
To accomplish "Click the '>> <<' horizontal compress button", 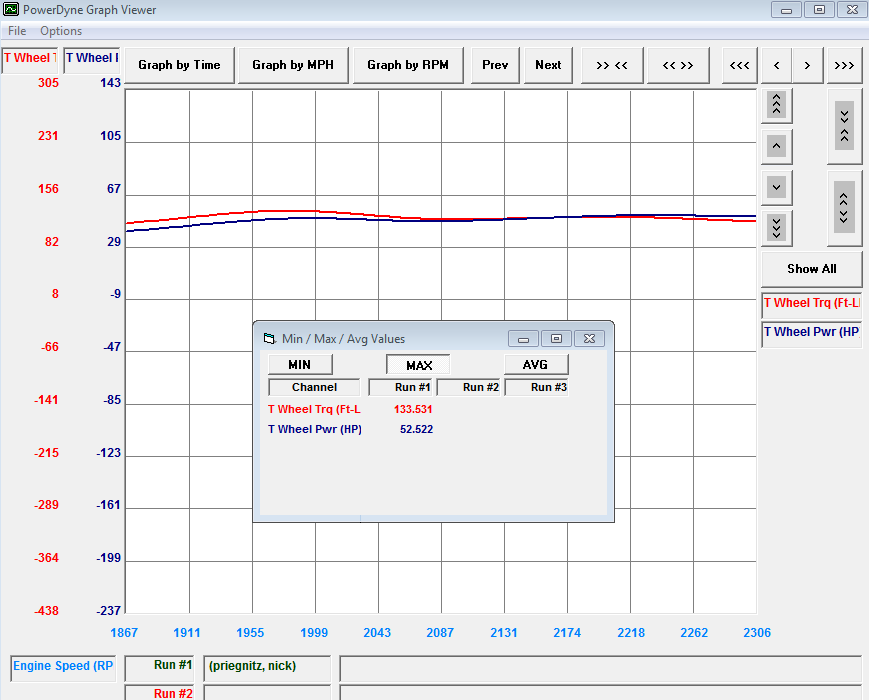I will click(611, 65).
